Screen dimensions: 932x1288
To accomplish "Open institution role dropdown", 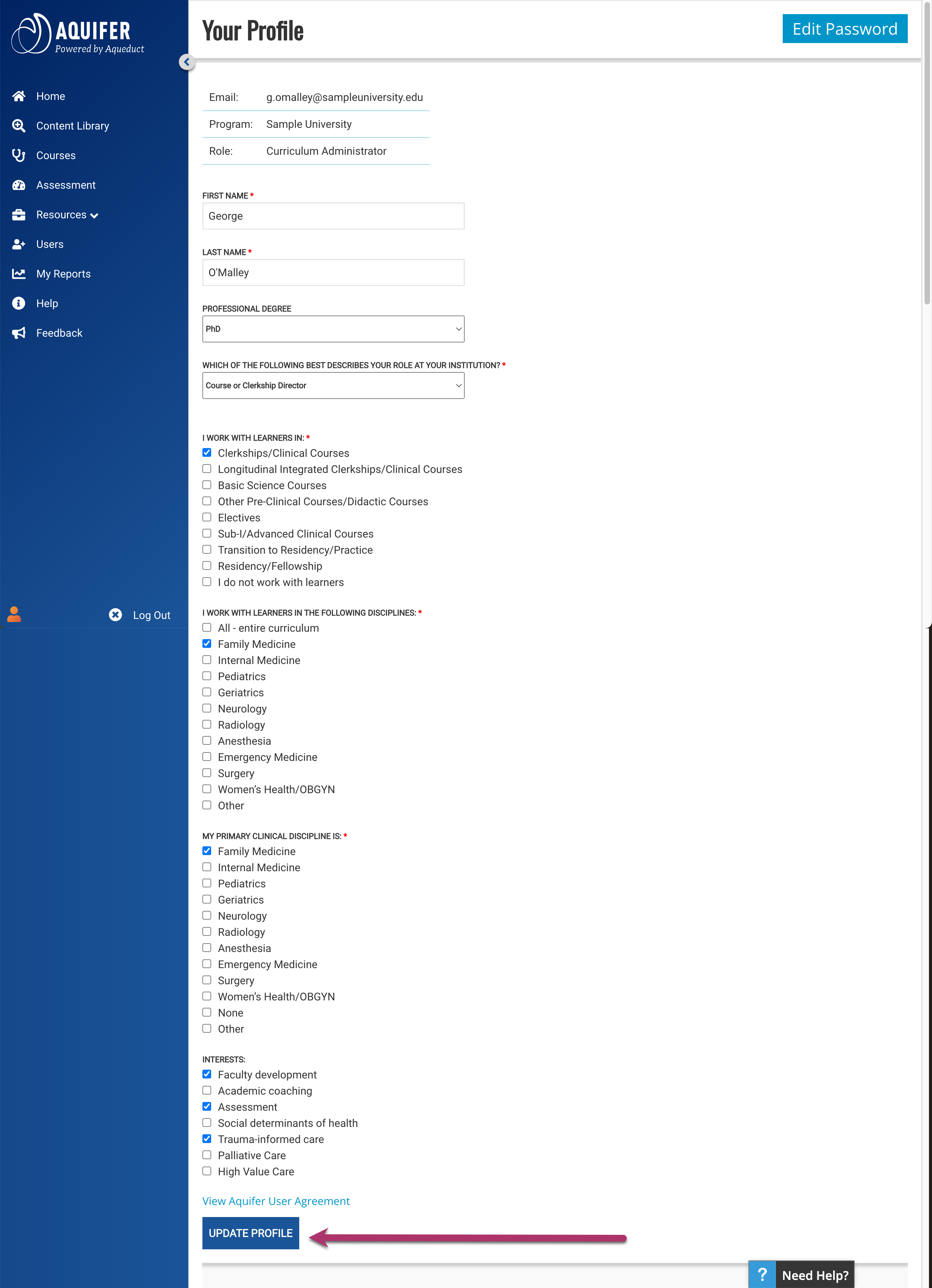I will pyautogui.click(x=333, y=385).
